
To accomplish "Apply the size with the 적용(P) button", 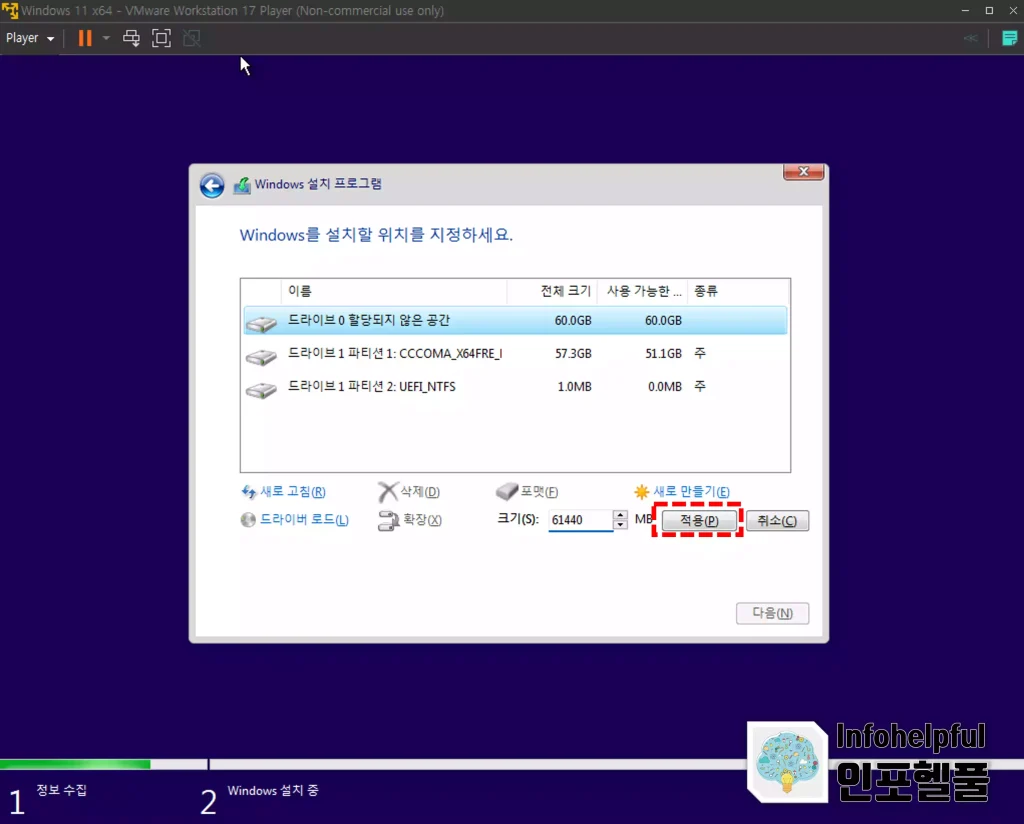I will 699,520.
